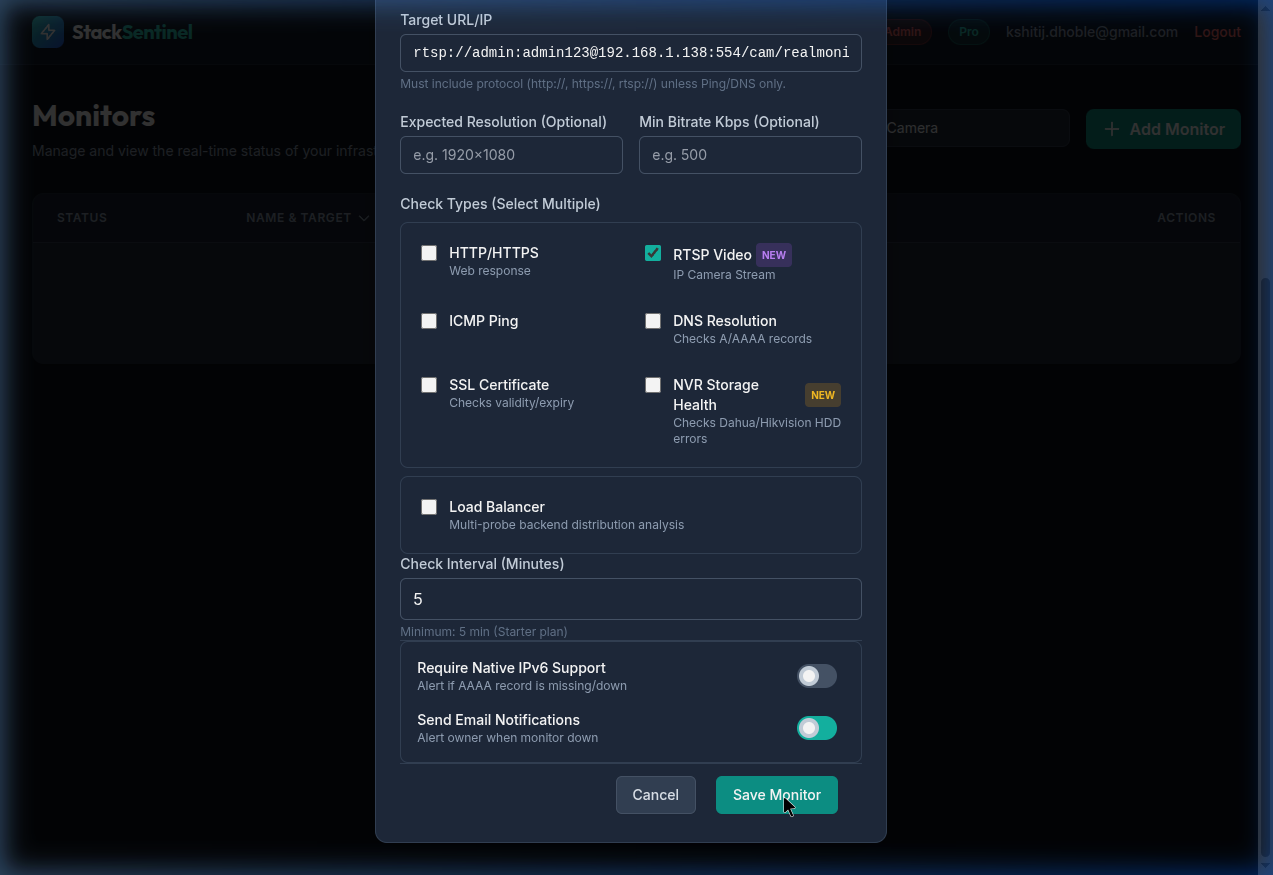1273x875 pixels.
Task: Click 'Must include protocol' hint text
Action: [593, 84]
